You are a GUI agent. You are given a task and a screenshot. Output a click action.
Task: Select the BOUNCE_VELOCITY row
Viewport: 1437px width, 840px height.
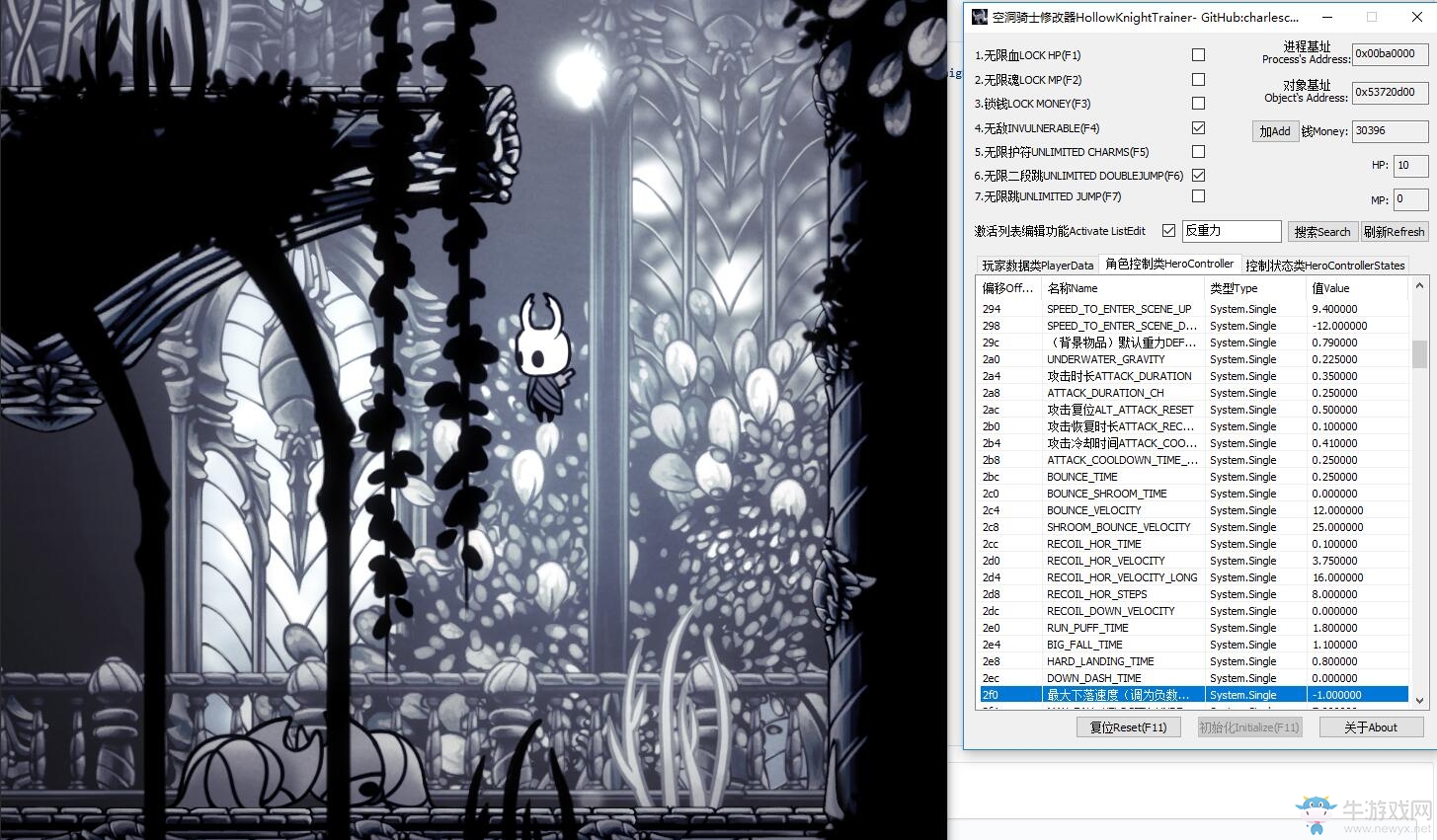pyautogui.click(x=1193, y=510)
